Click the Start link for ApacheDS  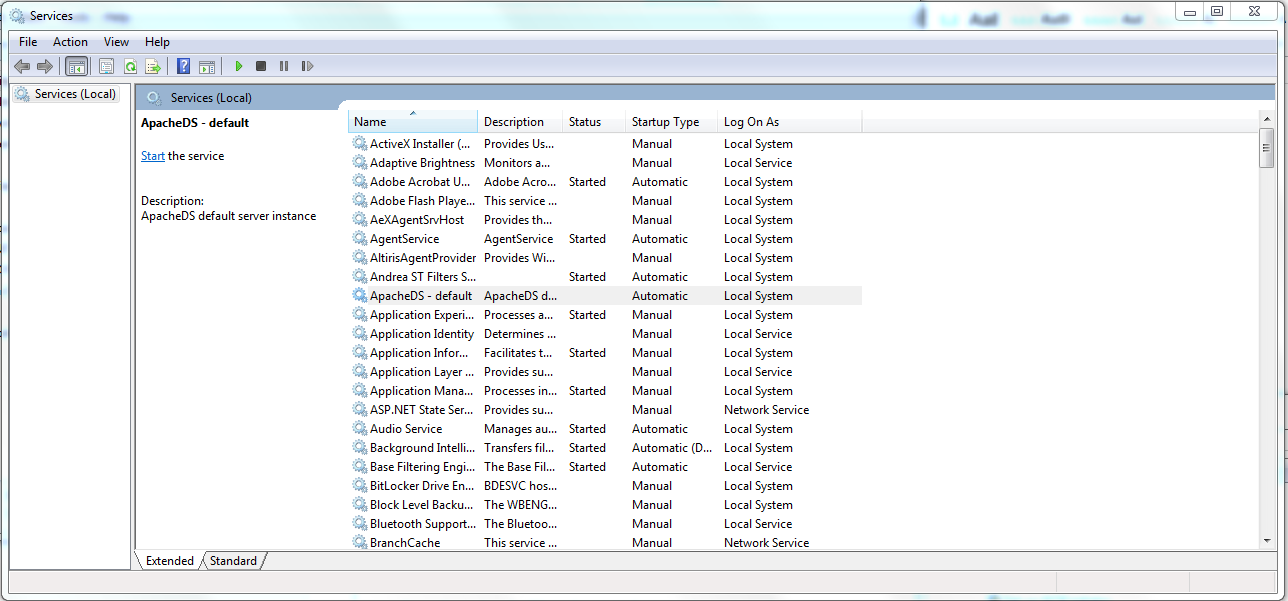pos(153,156)
